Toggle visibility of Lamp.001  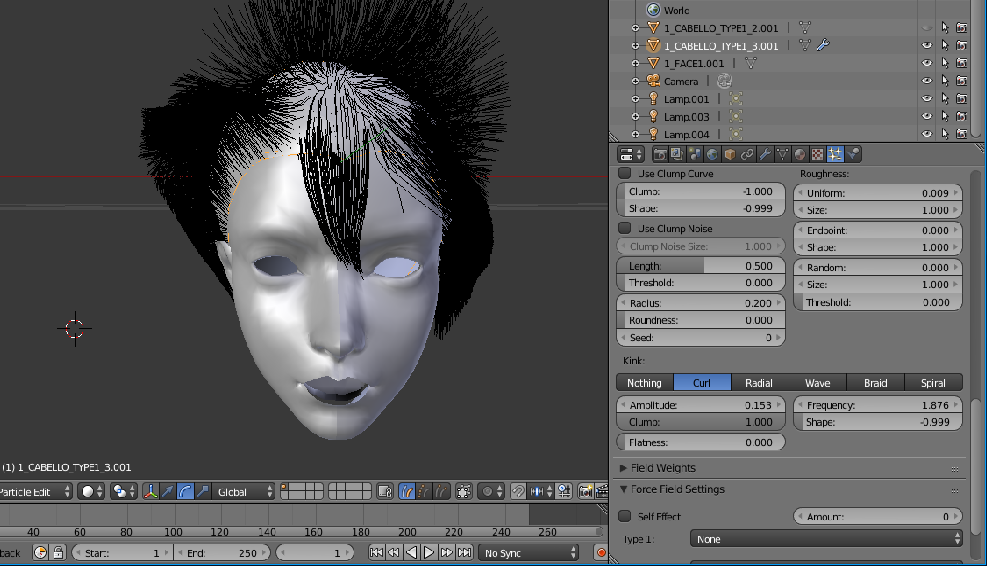pos(927,99)
